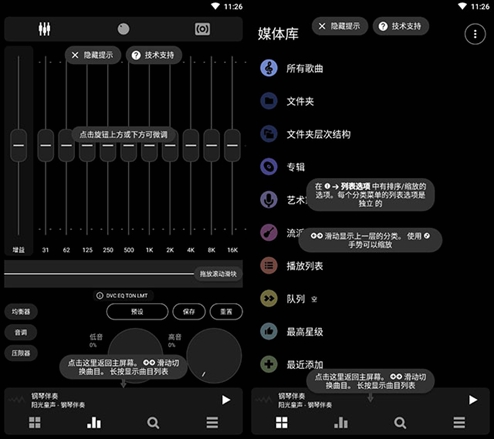
Task: Click the 保存 save button
Action: (x=189, y=312)
